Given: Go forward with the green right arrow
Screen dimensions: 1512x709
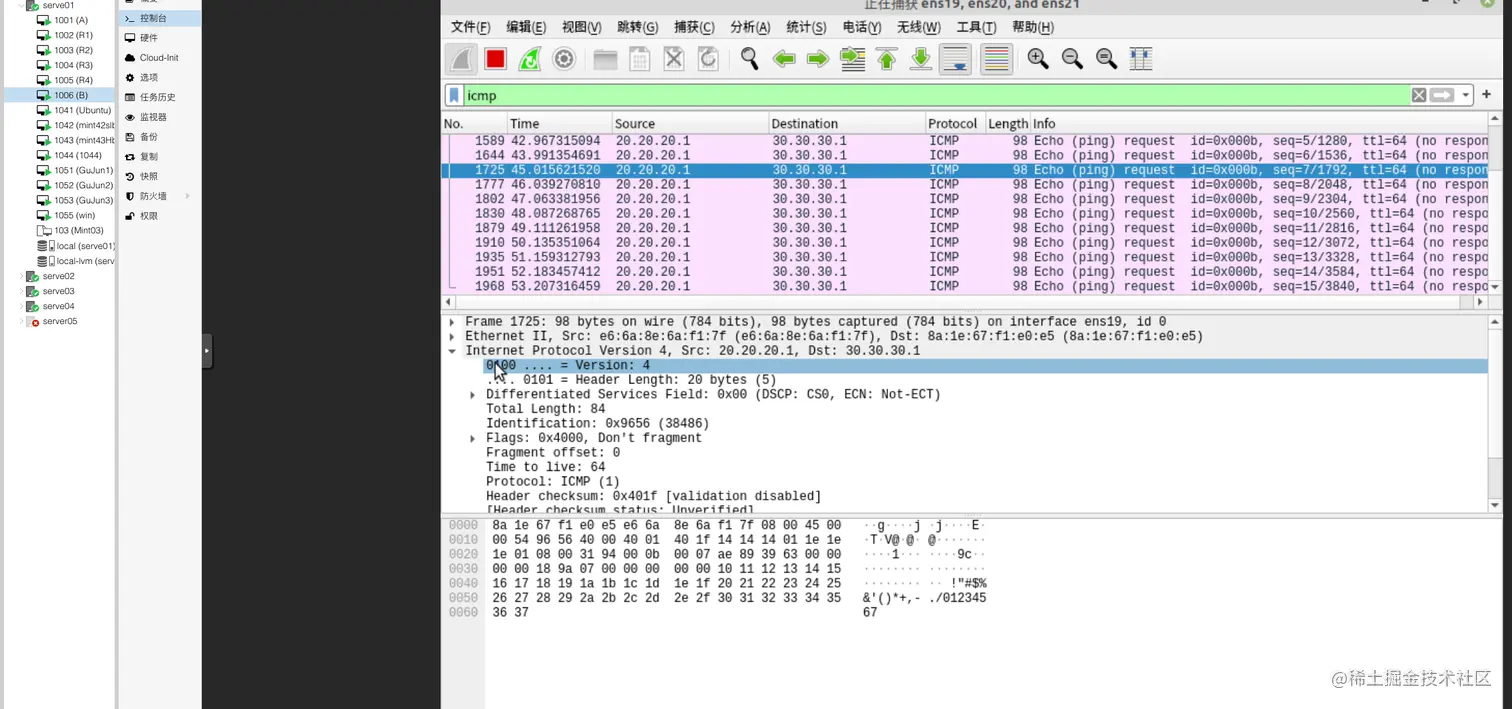Looking at the screenshot, I should [818, 59].
